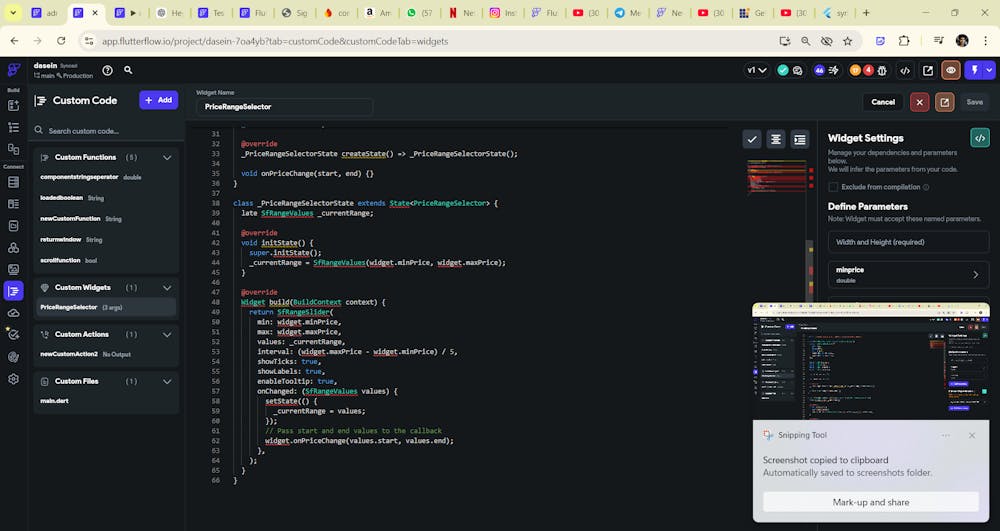Toggle Exclude from compilation checkbox

click(833, 187)
